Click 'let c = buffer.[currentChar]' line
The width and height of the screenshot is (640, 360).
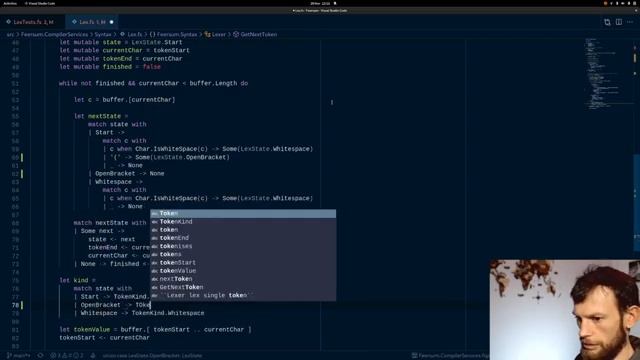(124, 100)
